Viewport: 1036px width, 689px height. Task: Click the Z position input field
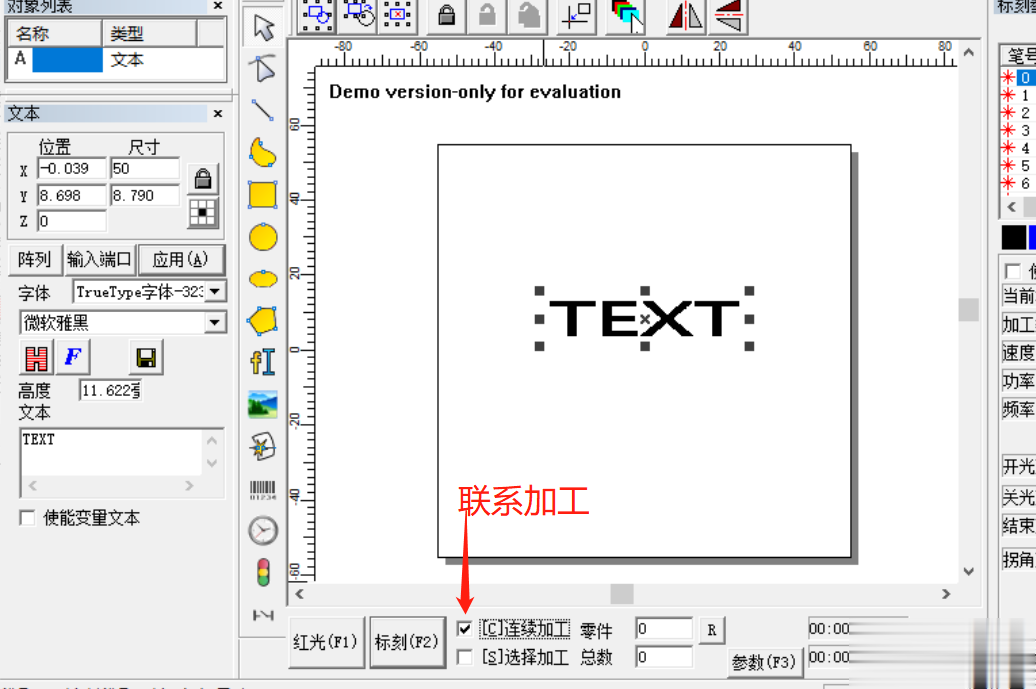(72, 221)
